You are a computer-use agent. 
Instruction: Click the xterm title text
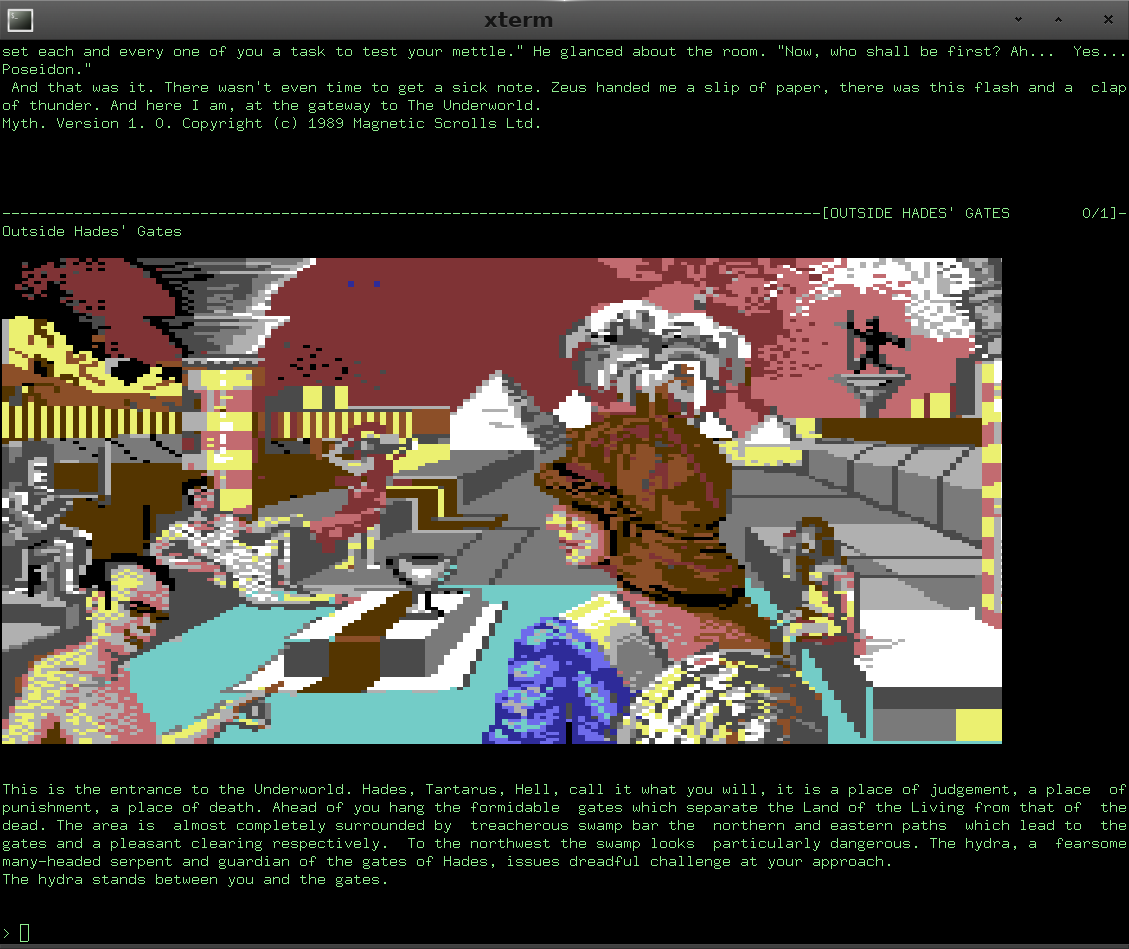pos(518,20)
